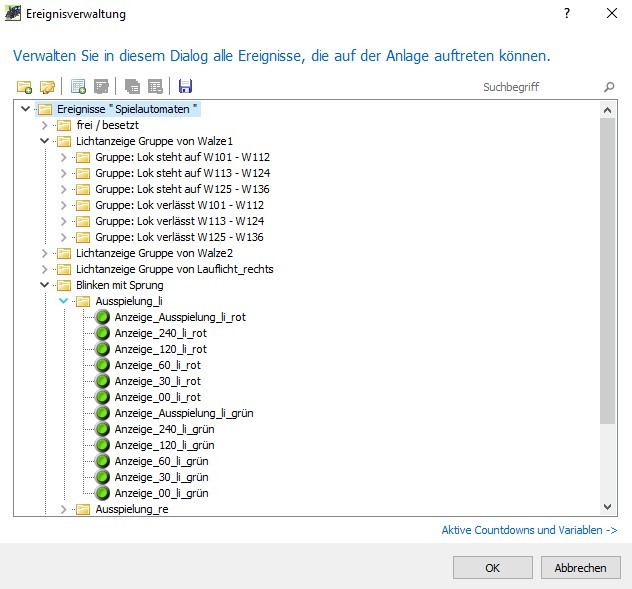Click green indicator of Anzeige_Ausspielung_li_rot
This screenshot has height=589, width=632.
(x=102, y=317)
